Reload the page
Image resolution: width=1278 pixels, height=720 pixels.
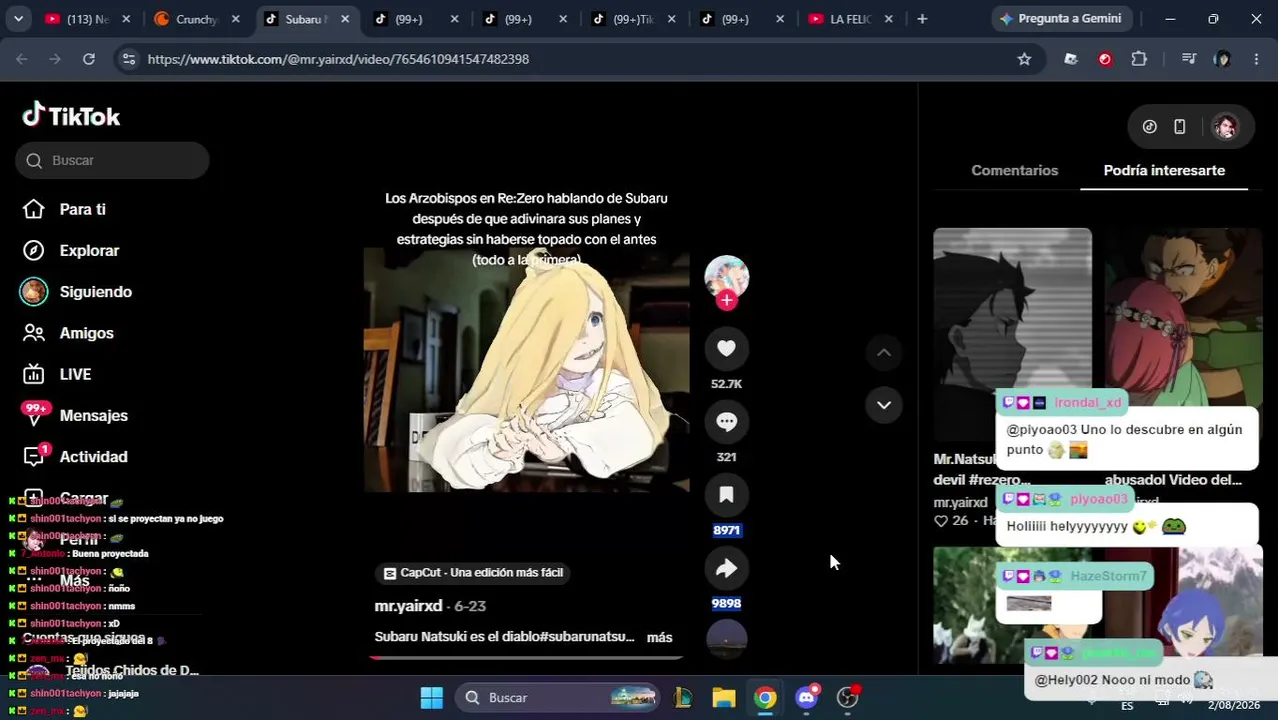pyautogui.click(x=89, y=59)
